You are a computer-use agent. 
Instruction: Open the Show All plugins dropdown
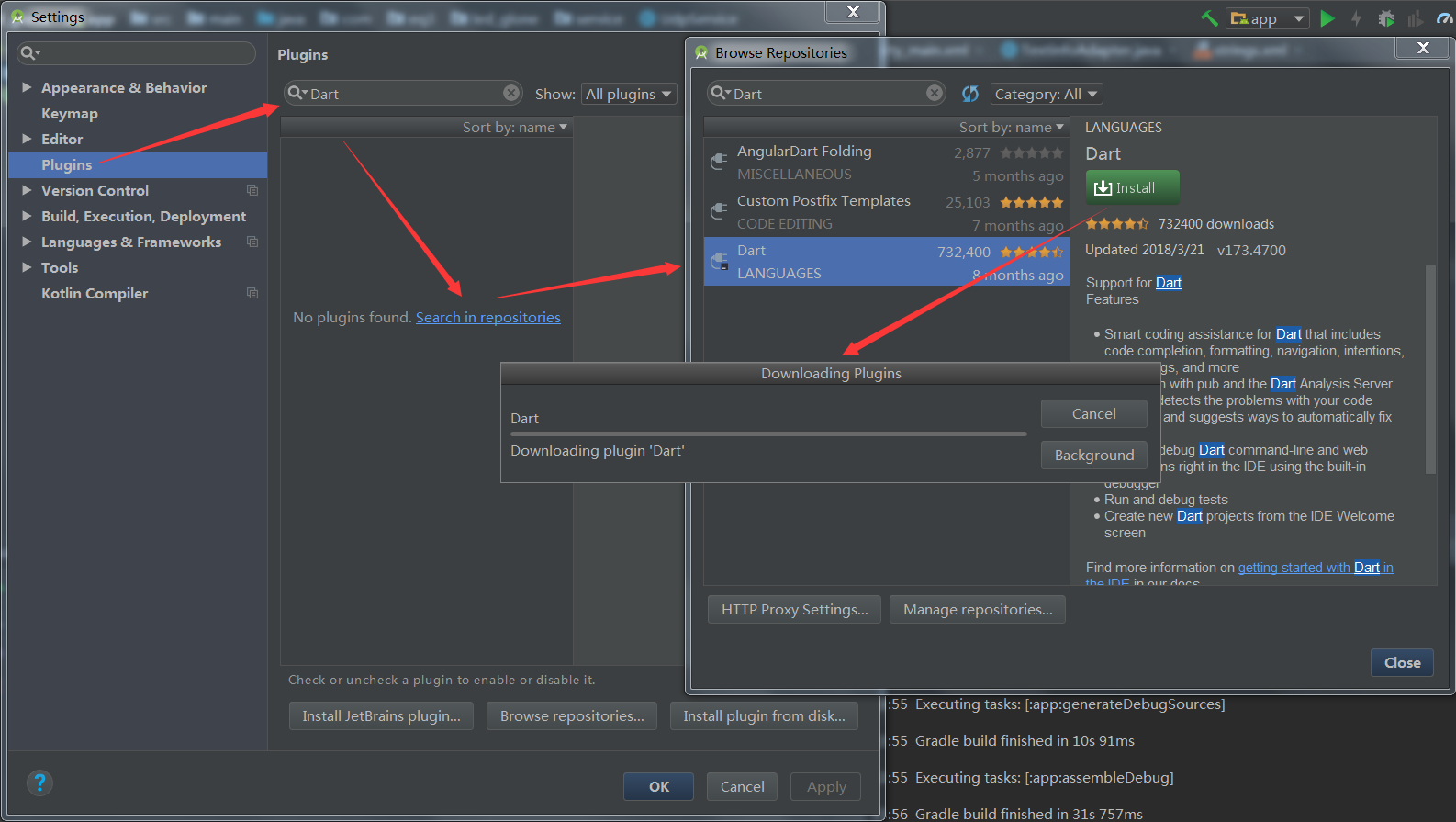(629, 94)
